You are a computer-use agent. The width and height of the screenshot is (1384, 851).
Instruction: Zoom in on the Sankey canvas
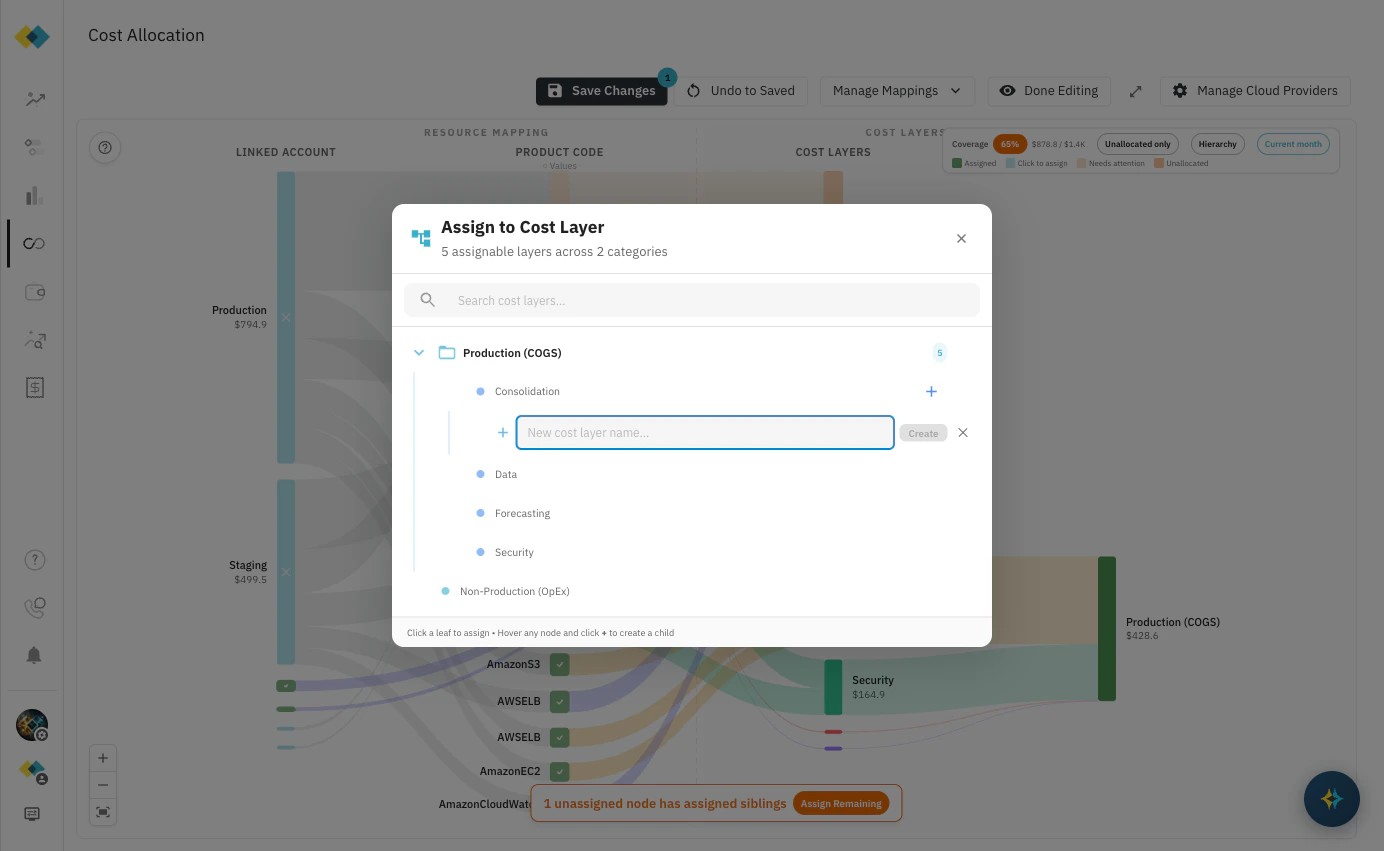[x=103, y=758]
